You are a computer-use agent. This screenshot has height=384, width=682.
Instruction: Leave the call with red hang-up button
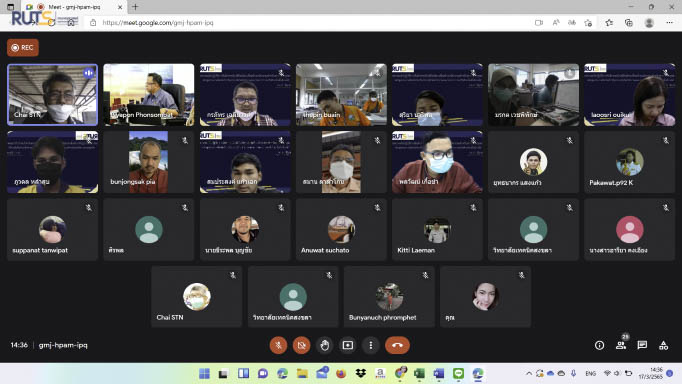(397, 345)
